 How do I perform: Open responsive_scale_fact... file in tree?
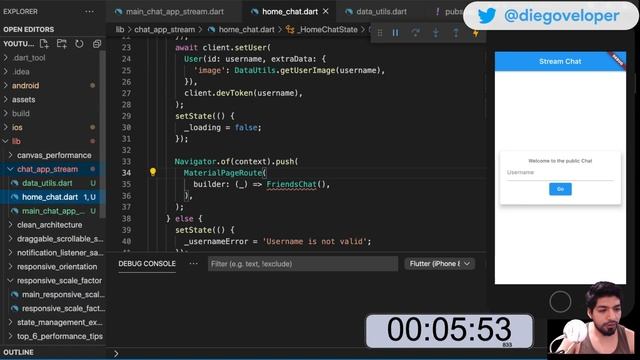(x=63, y=309)
